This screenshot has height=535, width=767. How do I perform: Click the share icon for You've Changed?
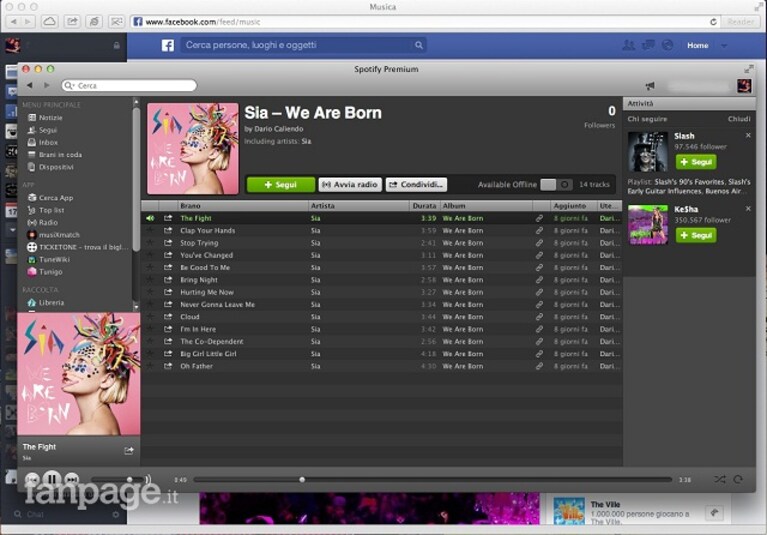click(168, 255)
